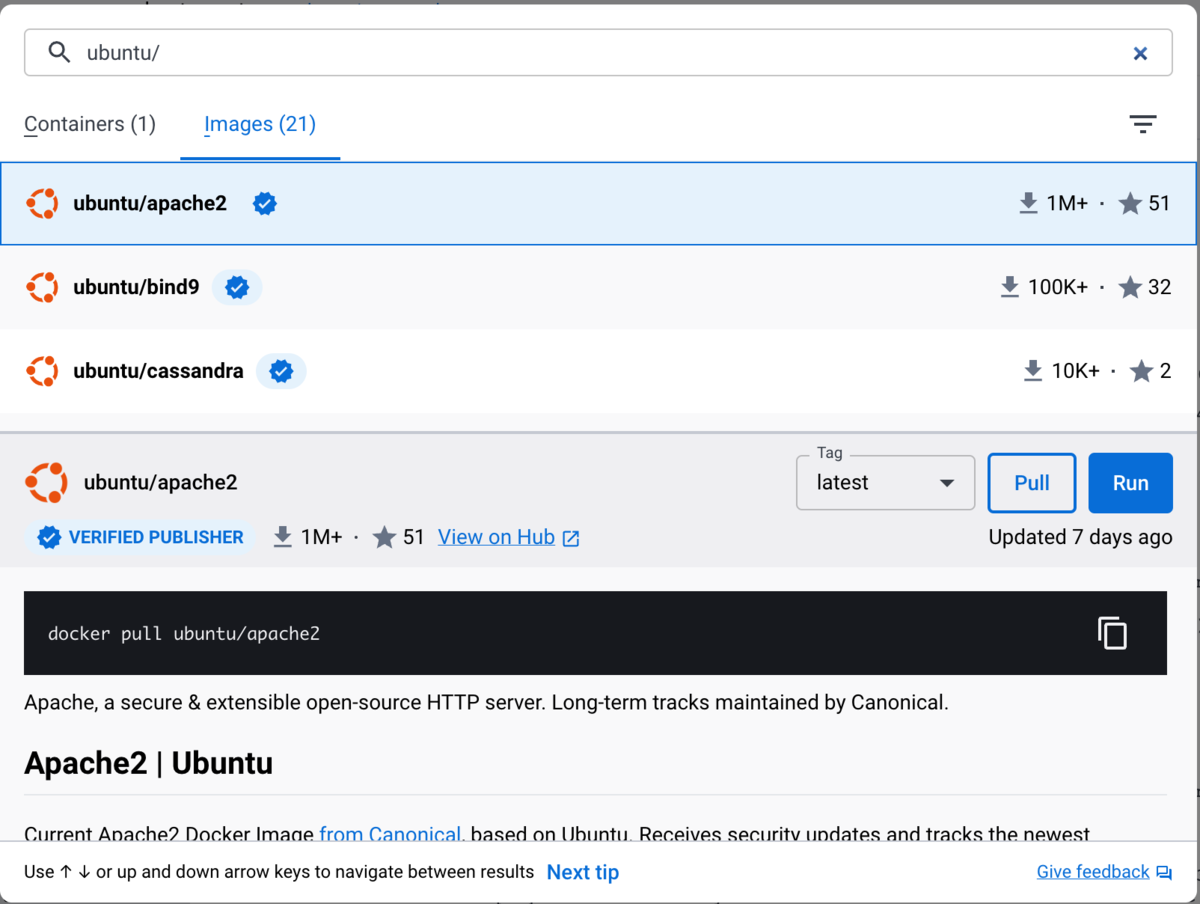1200x904 pixels.
Task: Run the ubuntu/apache2 image
Action: [1130, 483]
